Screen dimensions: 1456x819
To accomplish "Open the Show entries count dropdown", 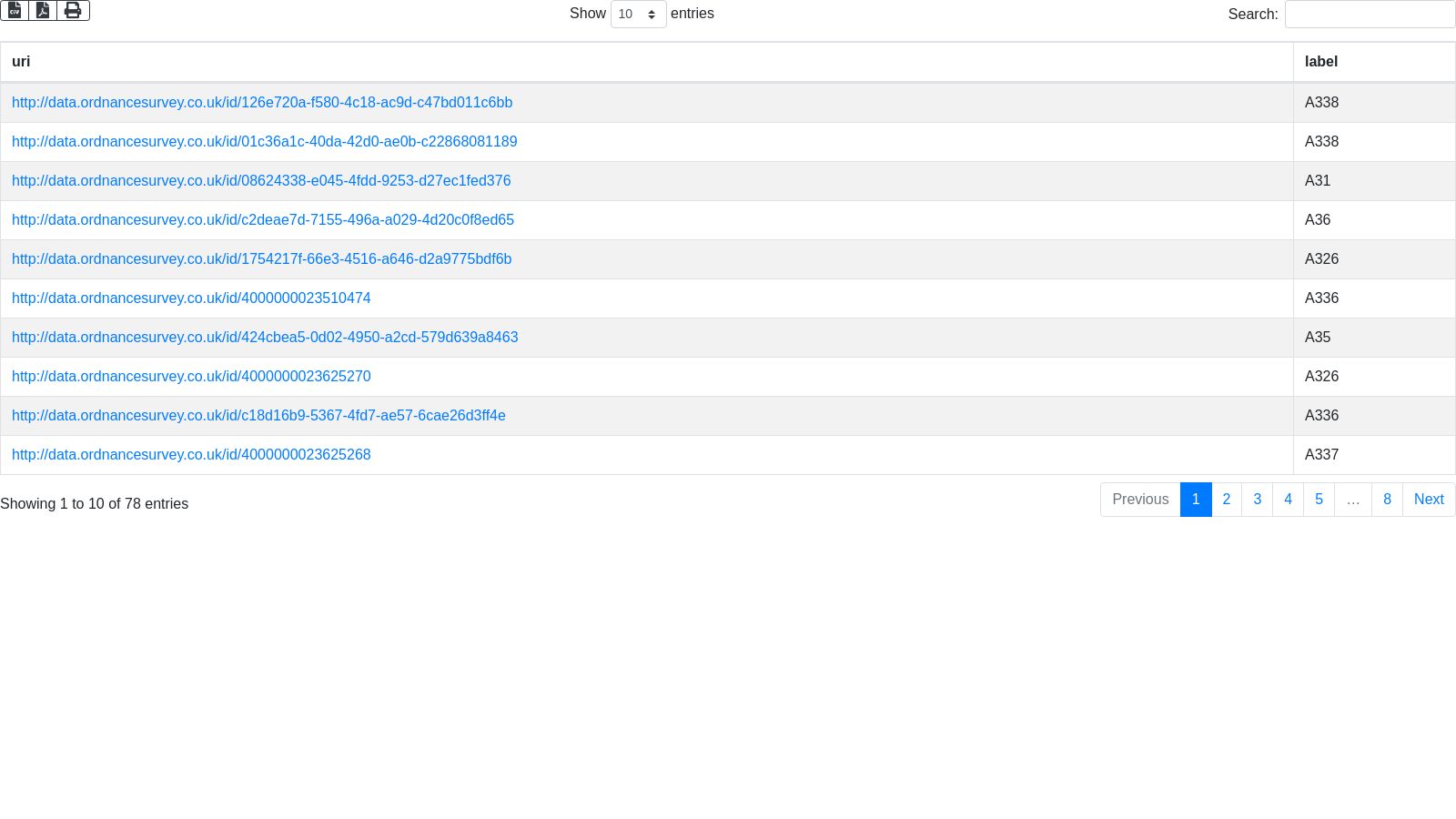I will click(x=638, y=15).
